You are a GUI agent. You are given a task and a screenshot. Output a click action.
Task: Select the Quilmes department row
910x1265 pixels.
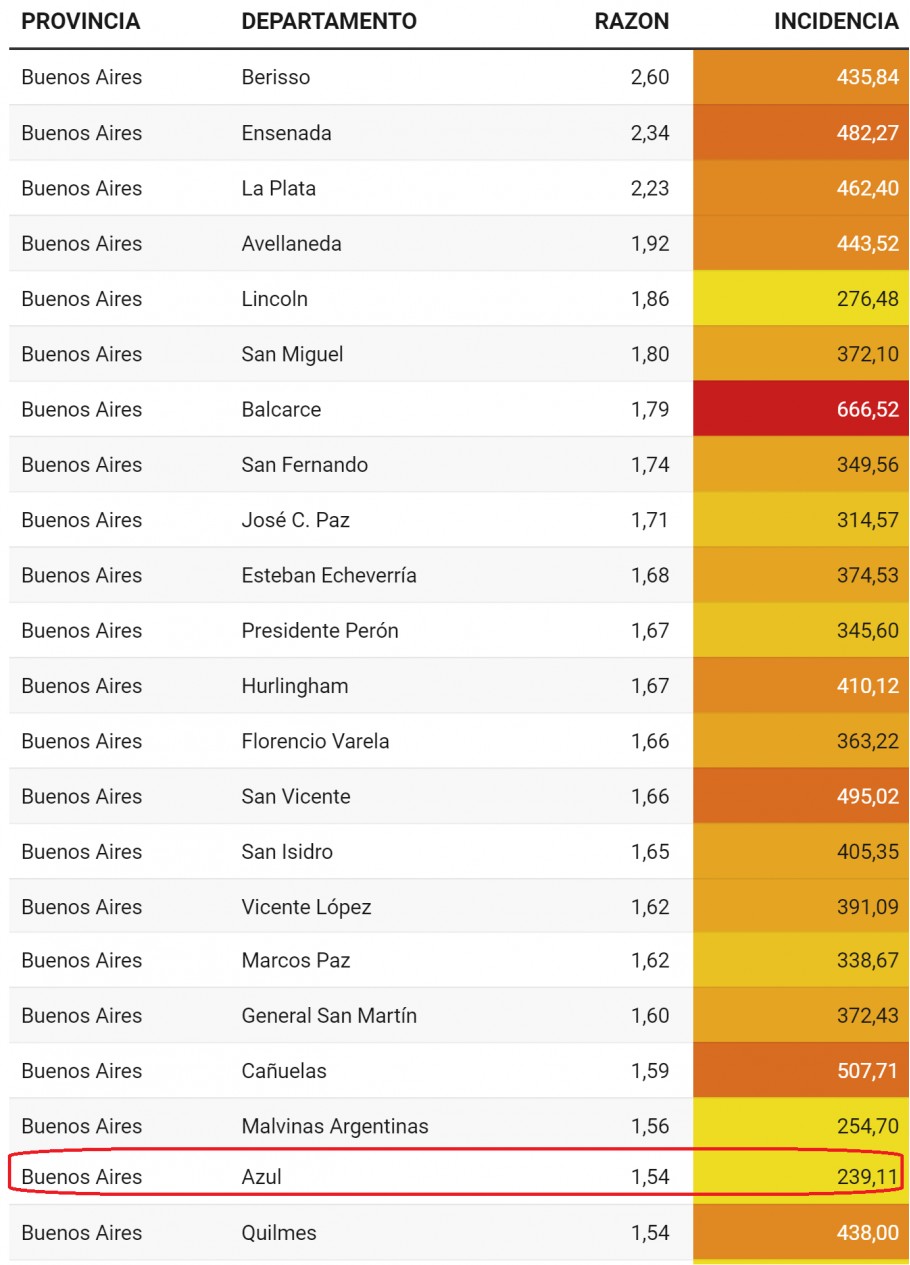click(459, 1233)
